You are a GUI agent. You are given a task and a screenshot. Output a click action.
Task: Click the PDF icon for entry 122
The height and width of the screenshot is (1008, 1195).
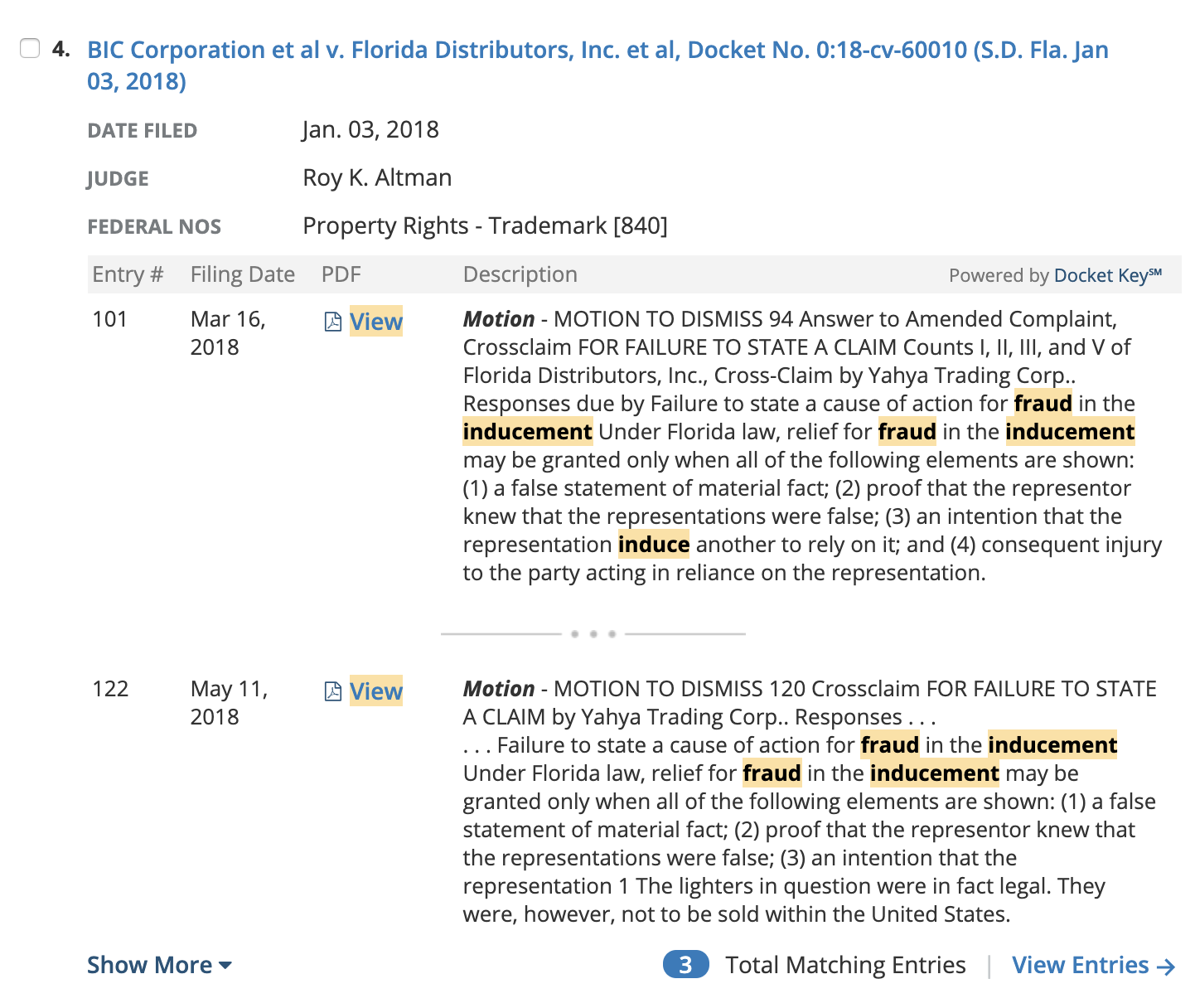pyautogui.click(x=333, y=691)
